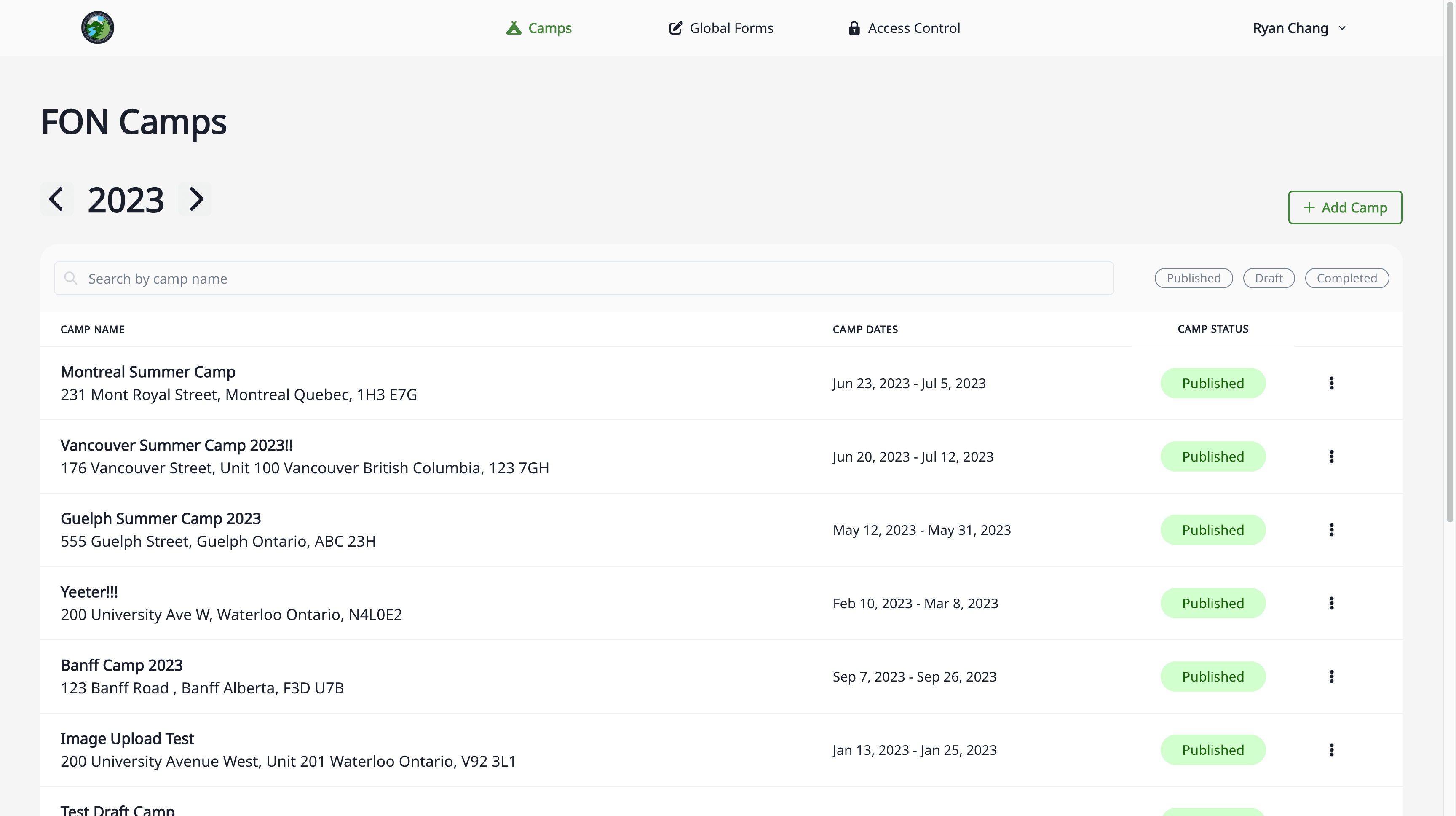Click dates Feb 10, 2023 - Mar 8, 2023
This screenshot has height=816, width=1456.
(x=915, y=604)
